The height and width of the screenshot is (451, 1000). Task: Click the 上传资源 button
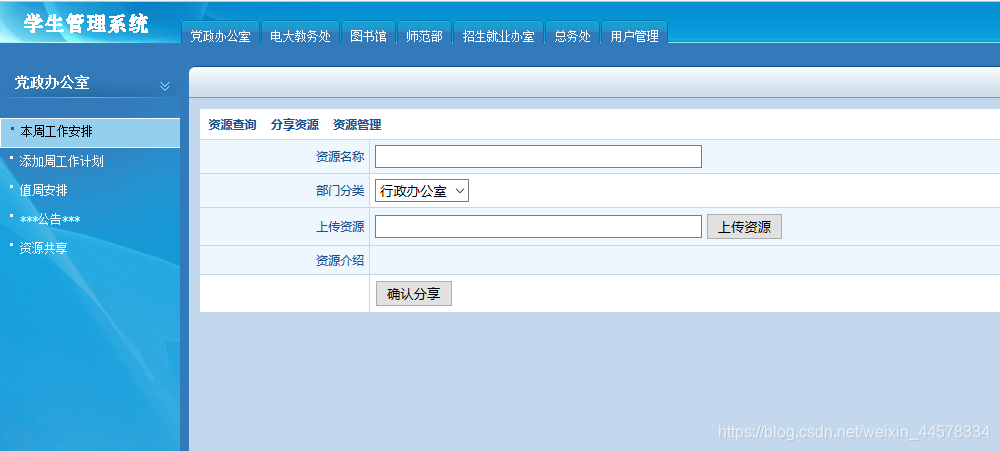click(744, 227)
